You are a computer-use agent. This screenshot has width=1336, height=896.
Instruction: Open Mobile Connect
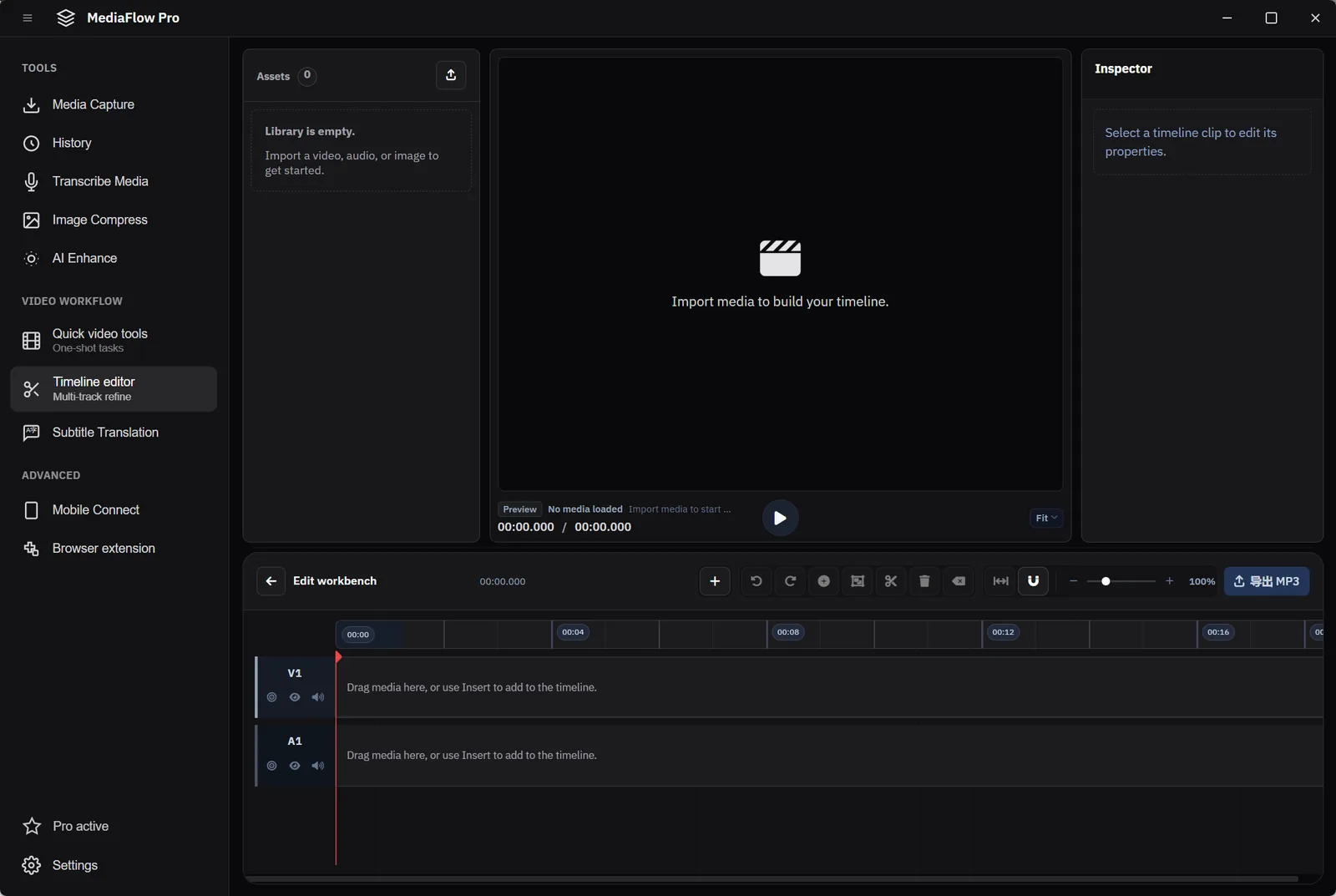114,509
